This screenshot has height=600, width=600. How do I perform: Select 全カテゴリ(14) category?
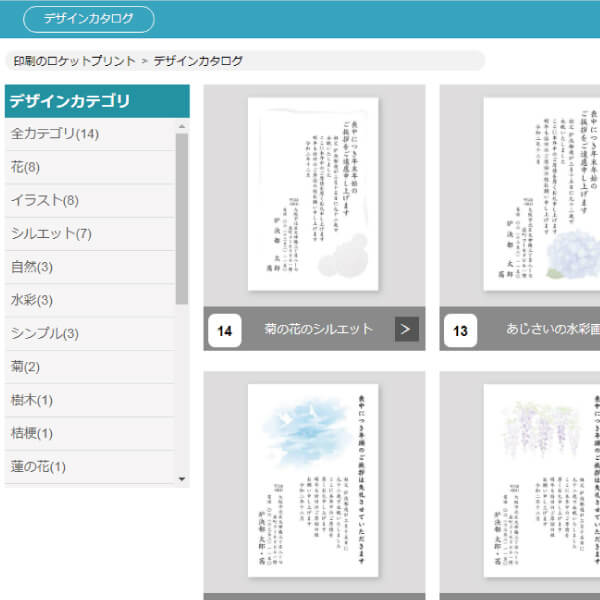90,134
